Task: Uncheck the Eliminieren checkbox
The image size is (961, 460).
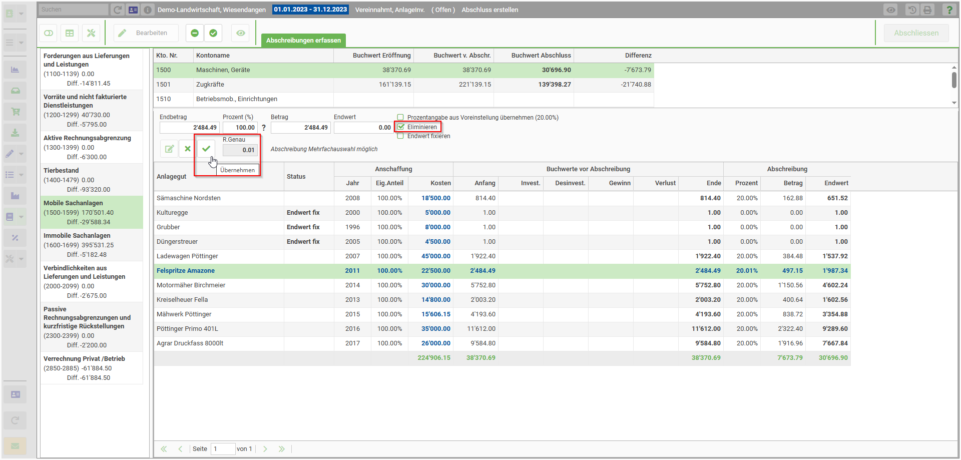Action: point(401,127)
